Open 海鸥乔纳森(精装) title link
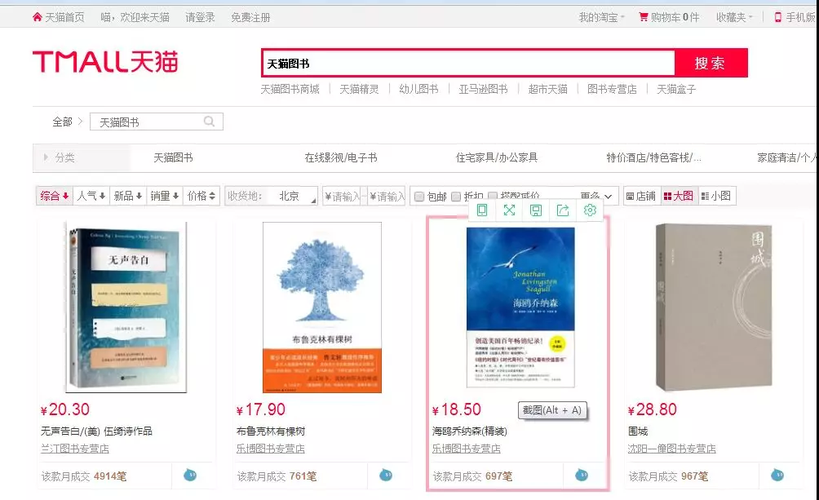The image size is (819, 500). (x=470, y=431)
